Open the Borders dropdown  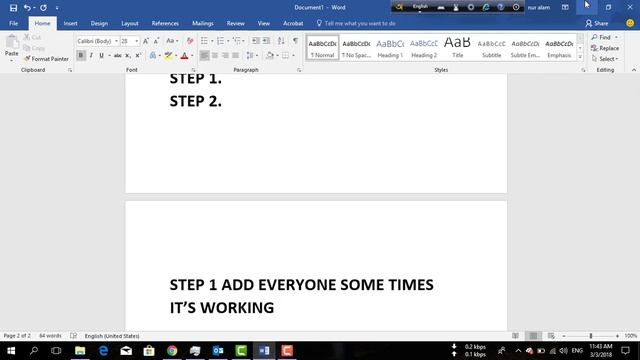(x=293, y=56)
